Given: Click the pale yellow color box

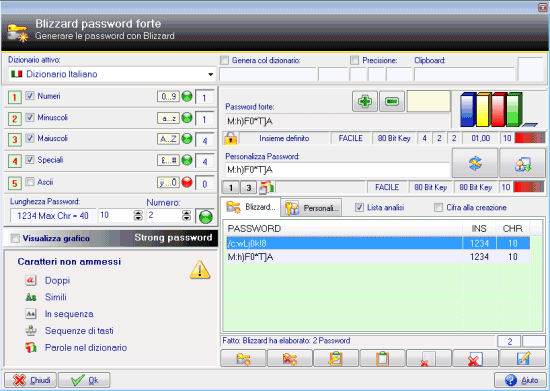Looking at the screenshot, I should tap(429, 101).
